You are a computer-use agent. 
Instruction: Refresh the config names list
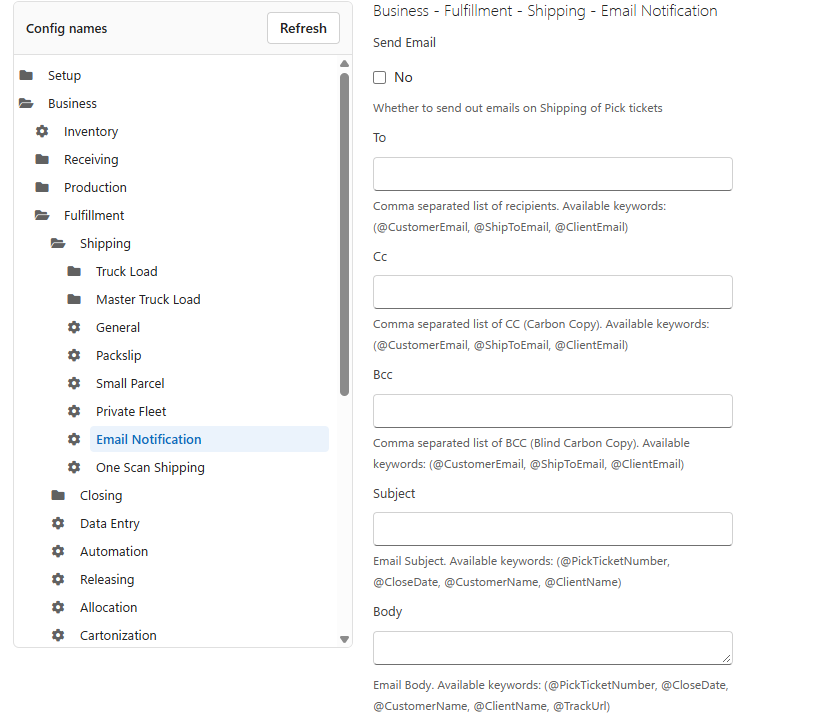[303, 28]
